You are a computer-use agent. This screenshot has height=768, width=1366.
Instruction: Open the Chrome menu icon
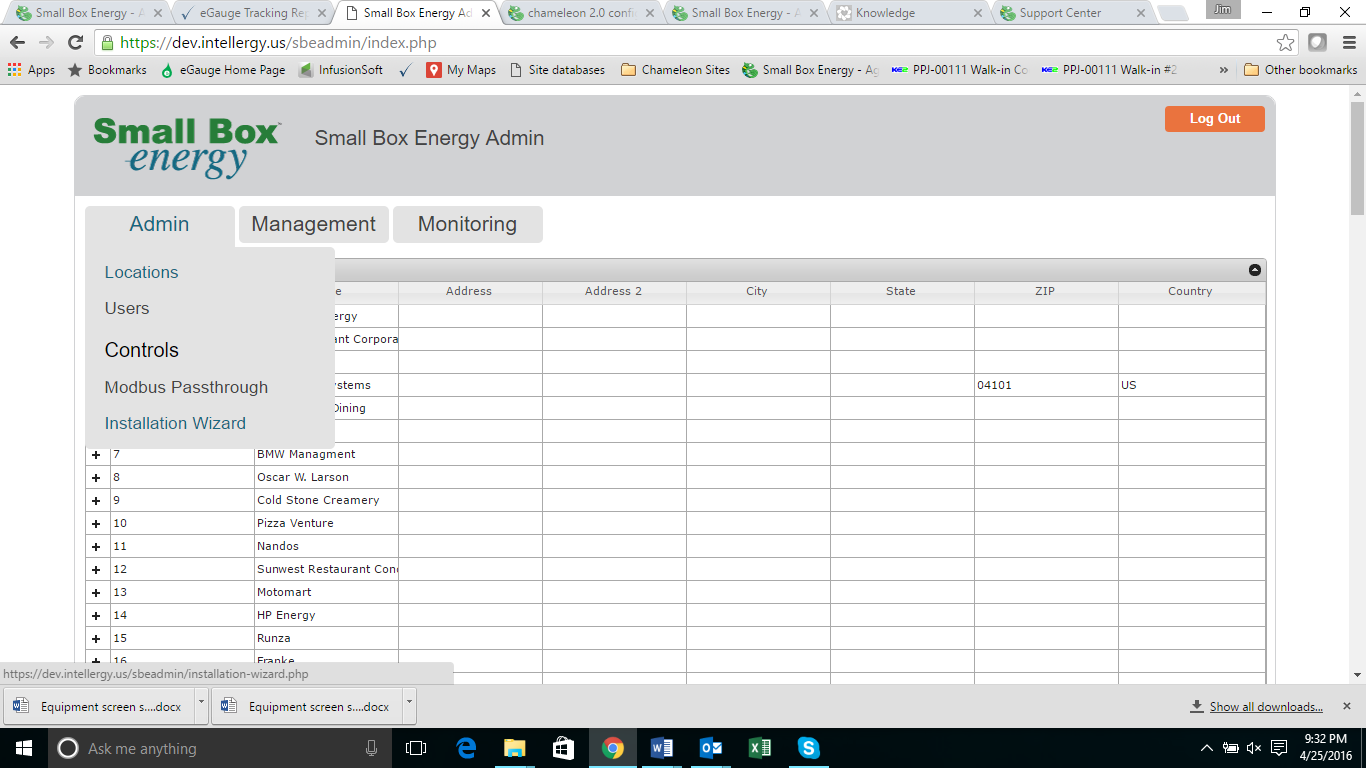click(x=1347, y=43)
